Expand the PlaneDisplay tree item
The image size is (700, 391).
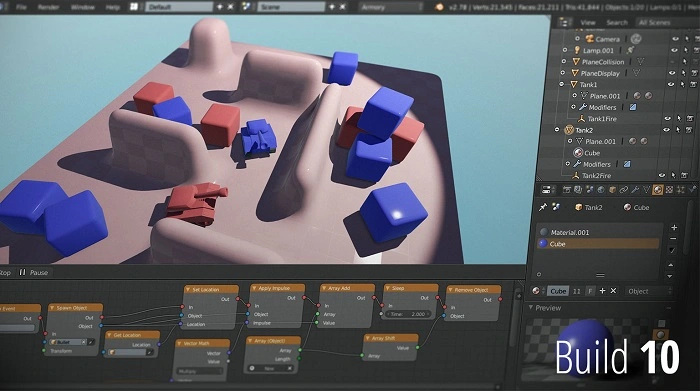click(563, 73)
